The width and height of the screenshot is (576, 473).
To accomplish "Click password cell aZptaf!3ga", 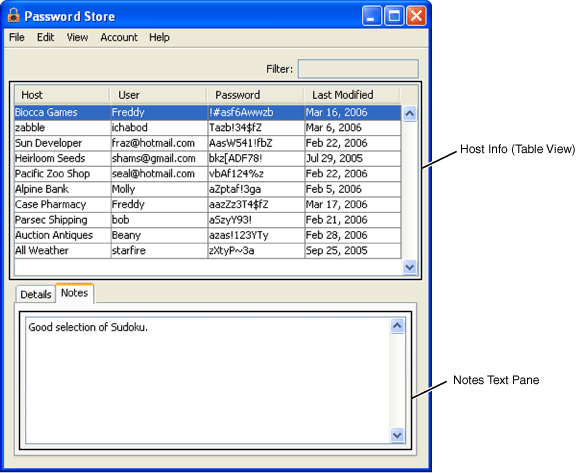I will [256, 189].
